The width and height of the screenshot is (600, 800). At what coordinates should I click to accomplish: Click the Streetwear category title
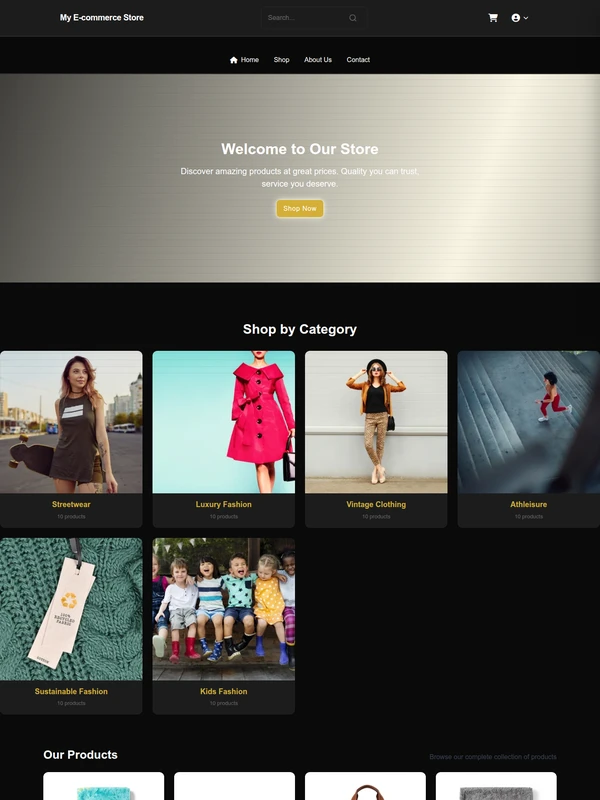(71, 505)
